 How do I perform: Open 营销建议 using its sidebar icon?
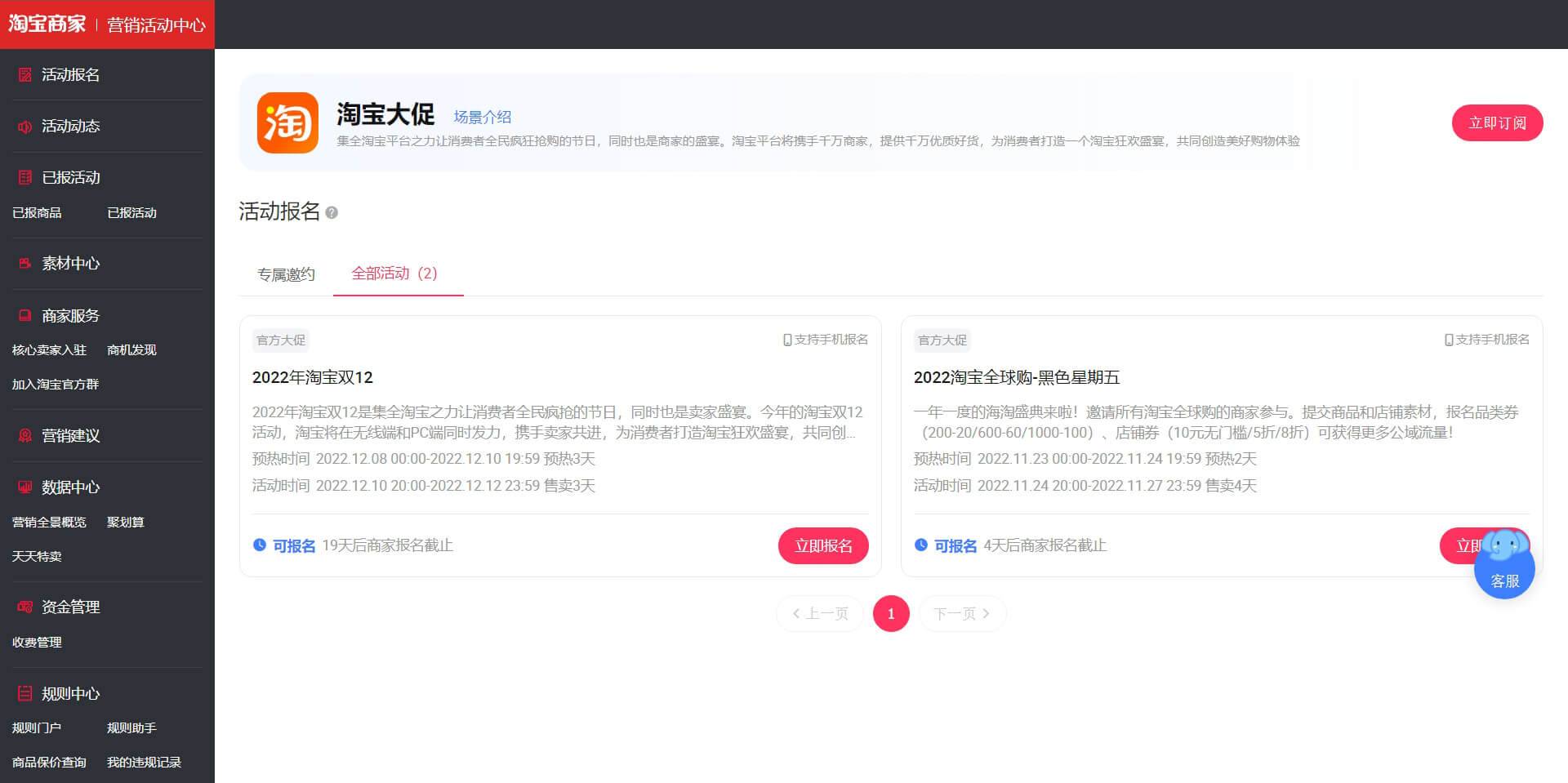point(23,436)
